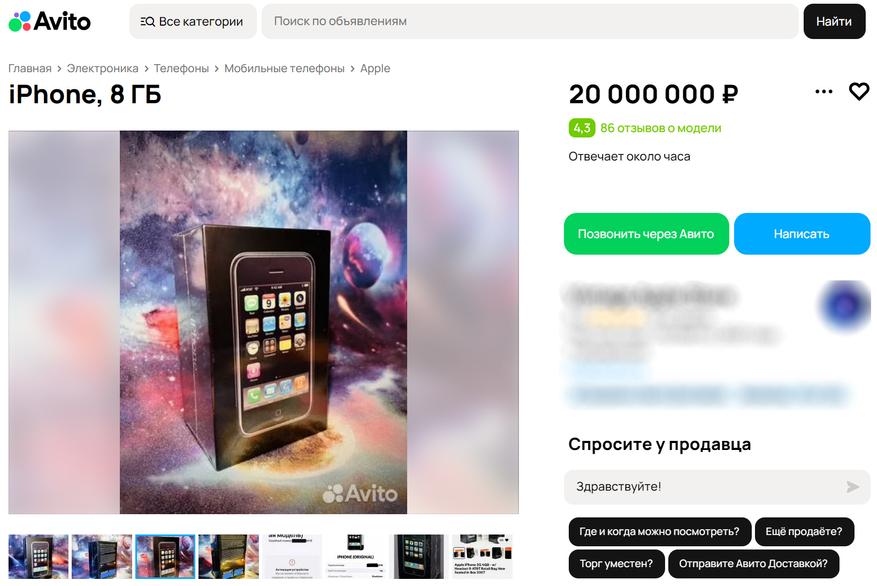This screenshot has height=586, width=877.
Task: Open the Электроника breadcrumb
Action: coord(102,68)
